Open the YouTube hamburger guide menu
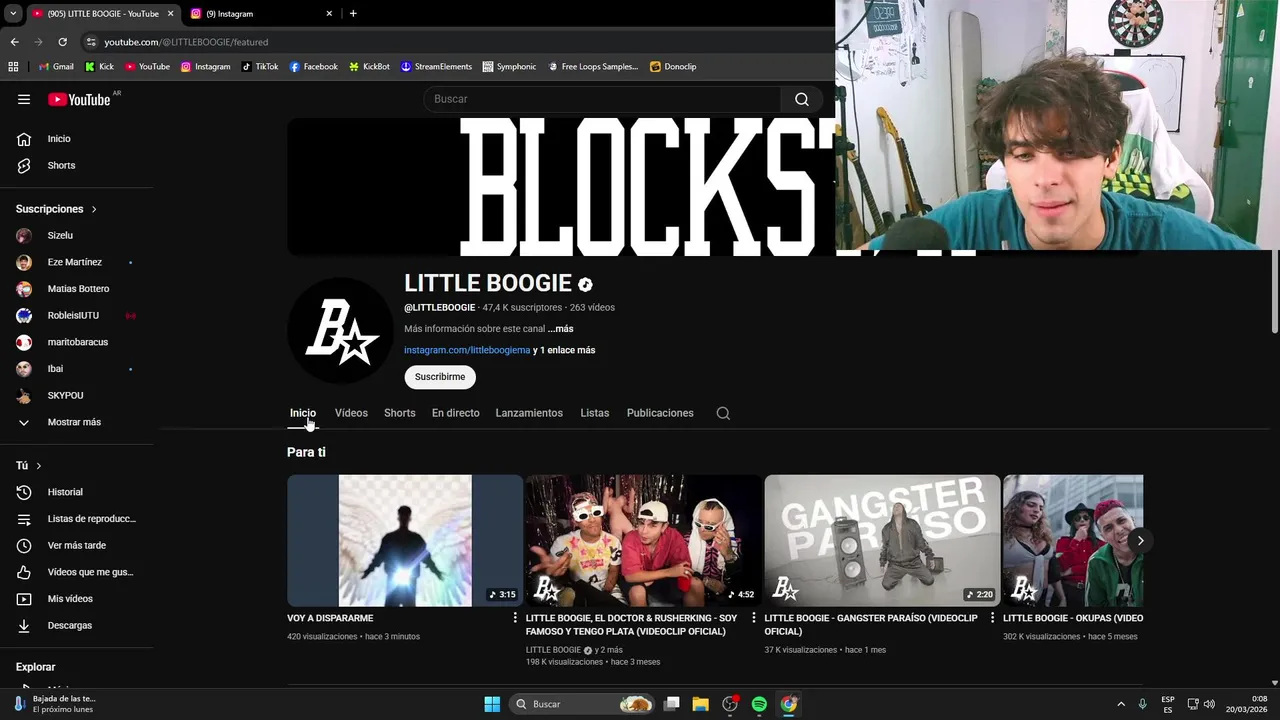1280x720 pixels. point(24,99)
